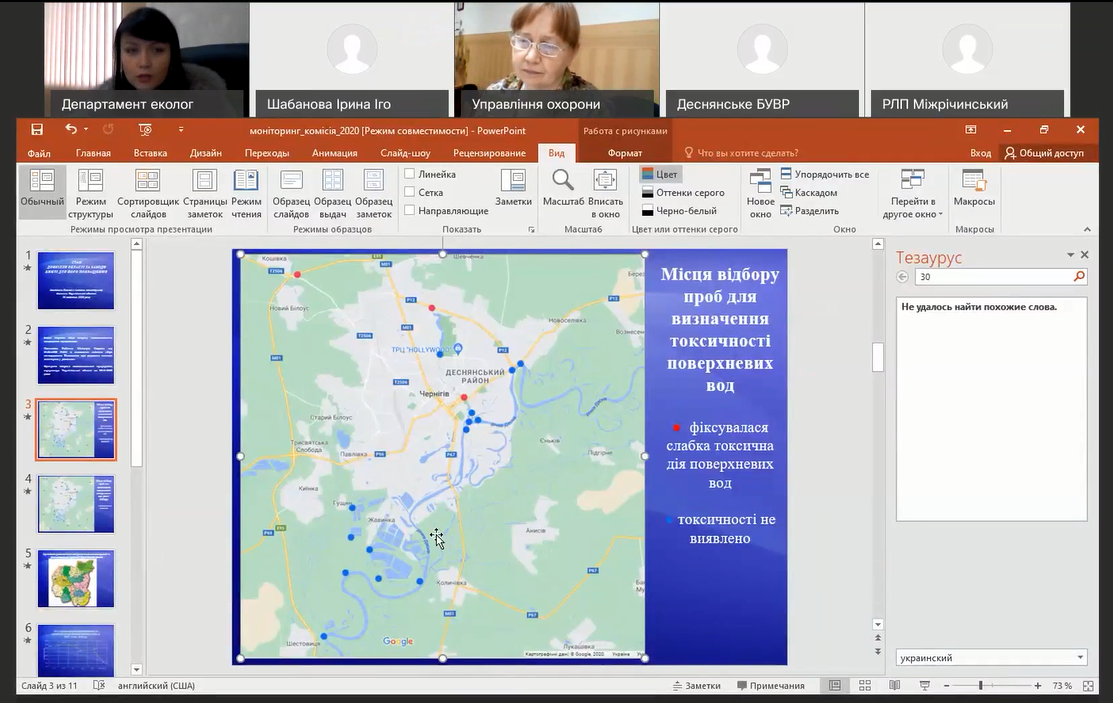The width and height of the screenshot is (1113, 703).
Task: Open the Thesaurus pane options arrow
Action: click(1070, 256)
